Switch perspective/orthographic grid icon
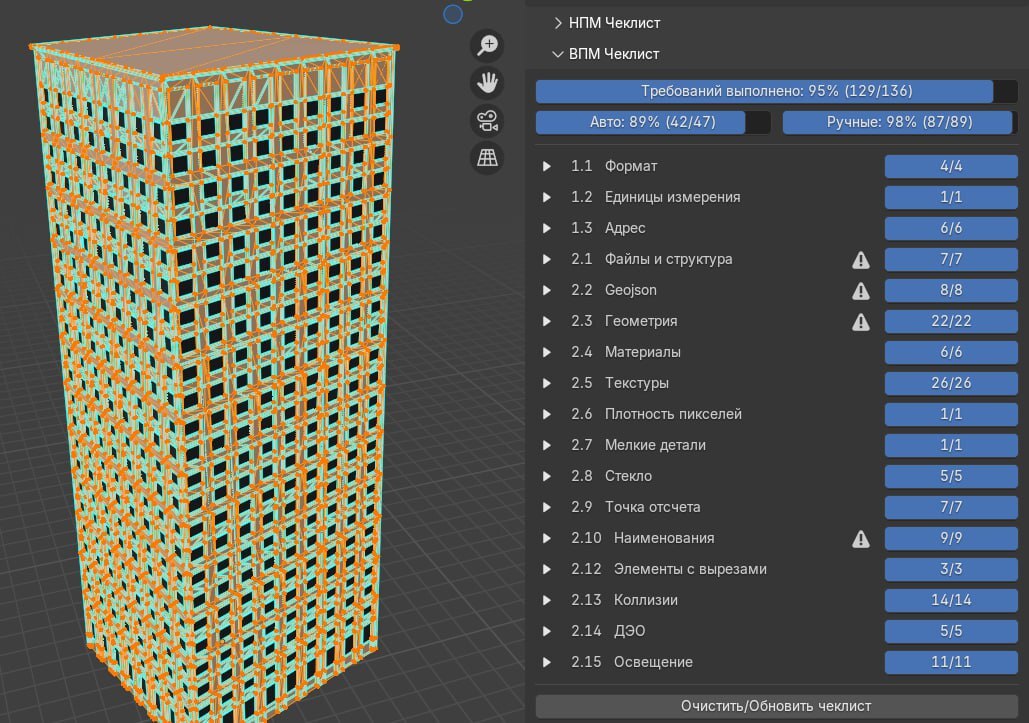Image resolution: width=1029 pixels, height=723 pixels. coord(487,157)
